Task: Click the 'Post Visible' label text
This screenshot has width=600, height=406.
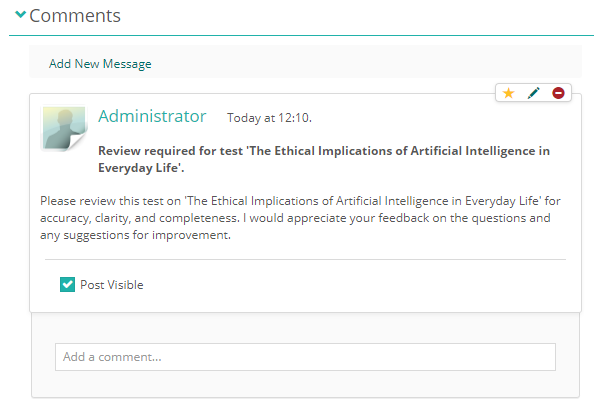Action: pyautogui.click(x=112, y=285)
